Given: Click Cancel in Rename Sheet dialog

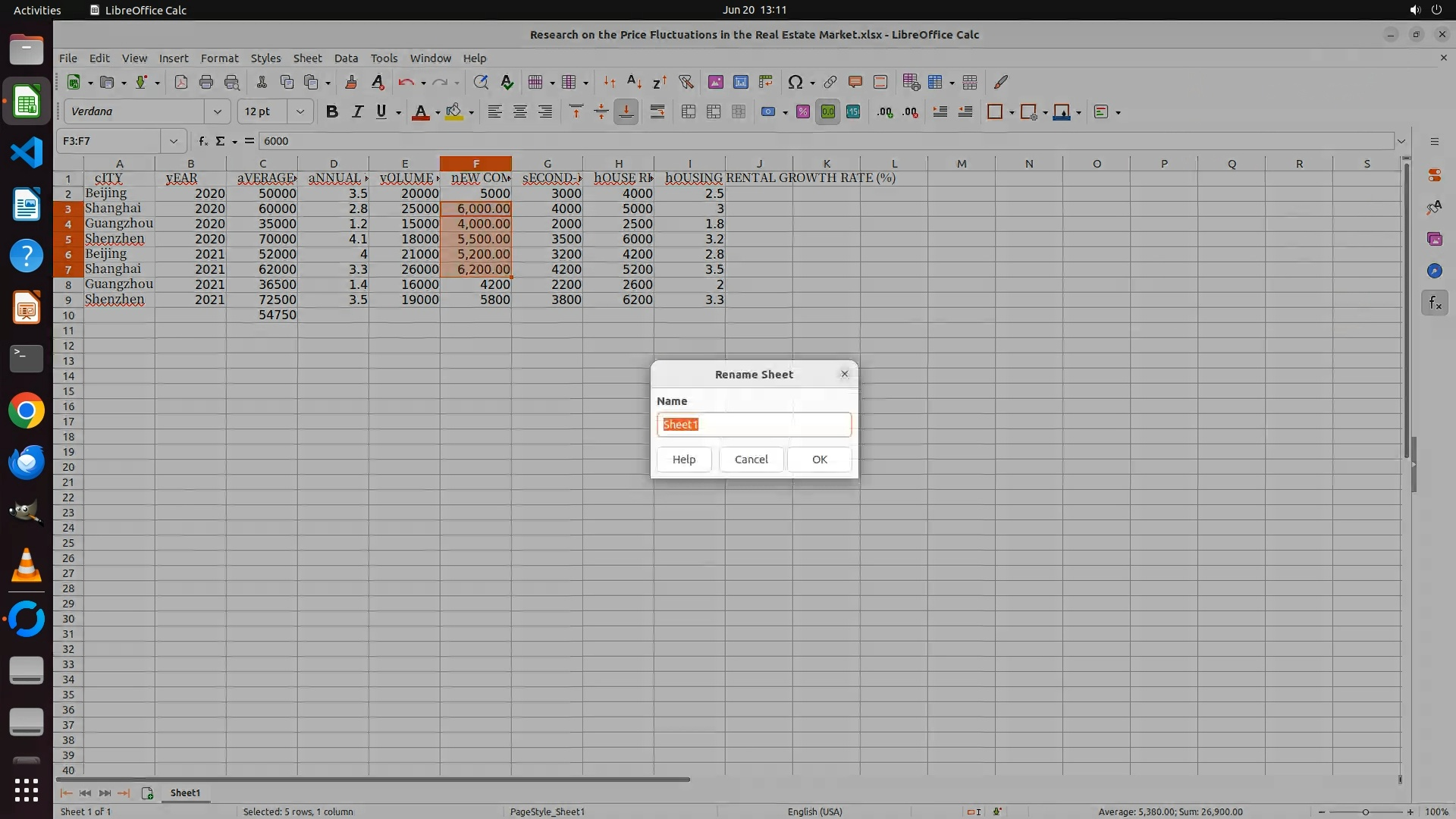Looking at the screenshot, I should [751, 460].
